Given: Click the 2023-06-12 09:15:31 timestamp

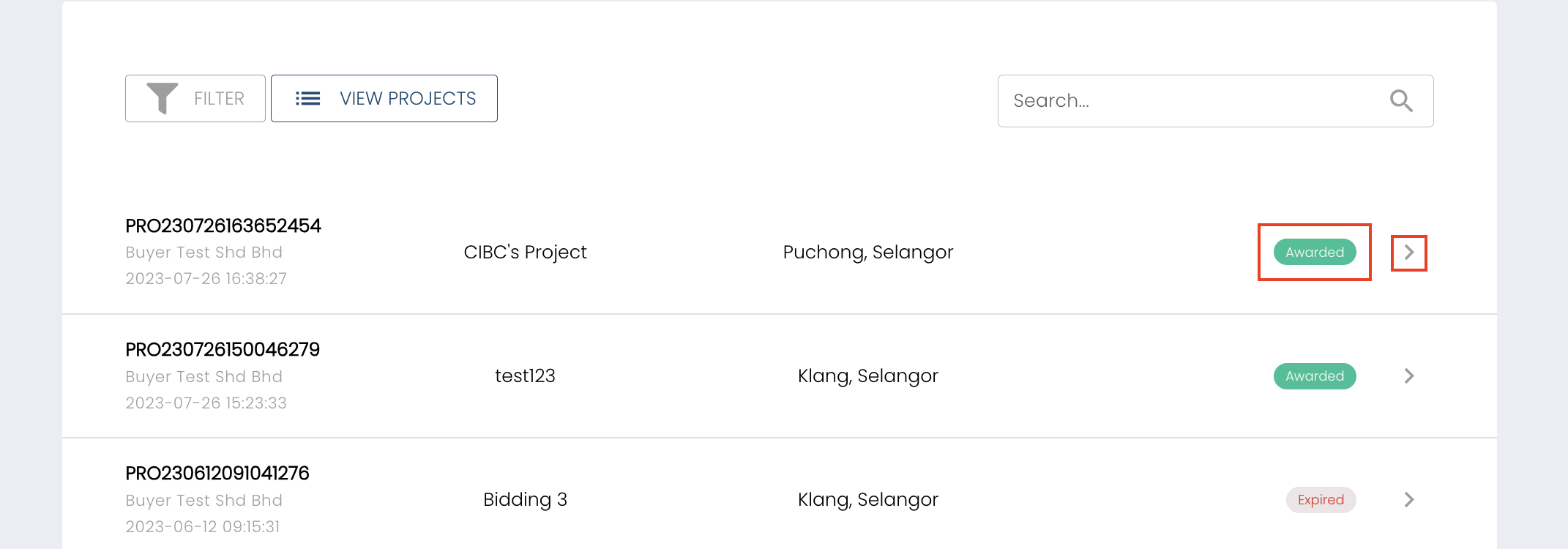Looking at the screenshot, I should [203, 526].
